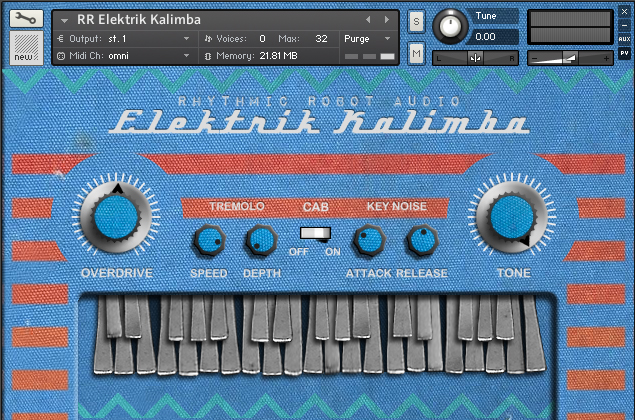This screenshot has height=420, width=635.
Task: Click the Max voices value 32
Action: [x=321, y=39]
